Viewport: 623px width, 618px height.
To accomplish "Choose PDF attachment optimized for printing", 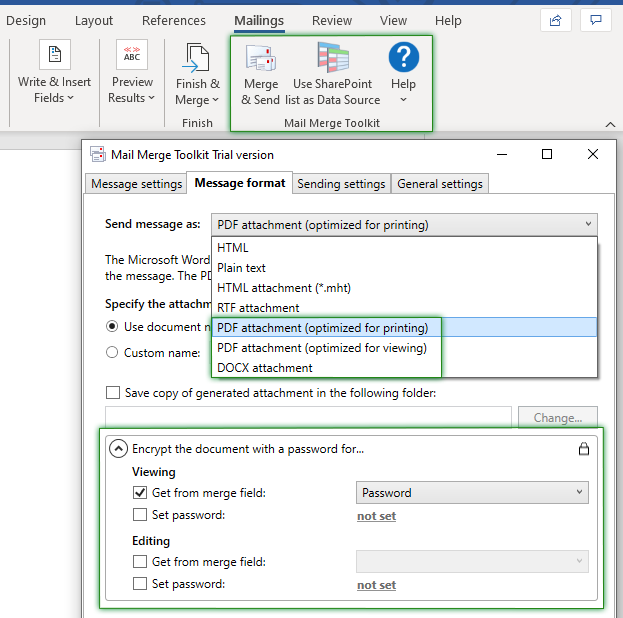I will tap(404, 327).
